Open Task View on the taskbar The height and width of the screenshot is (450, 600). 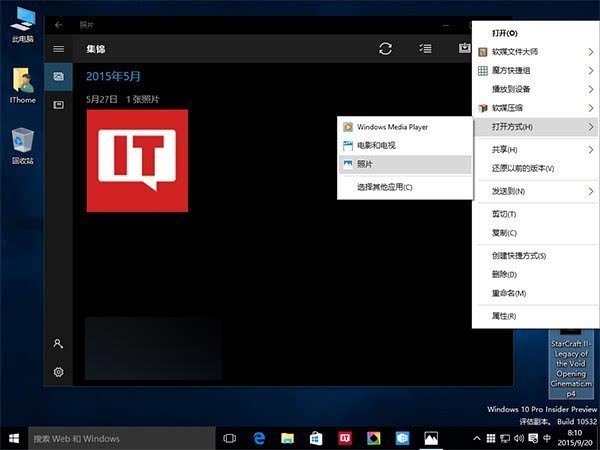click(x=230, y=438)
